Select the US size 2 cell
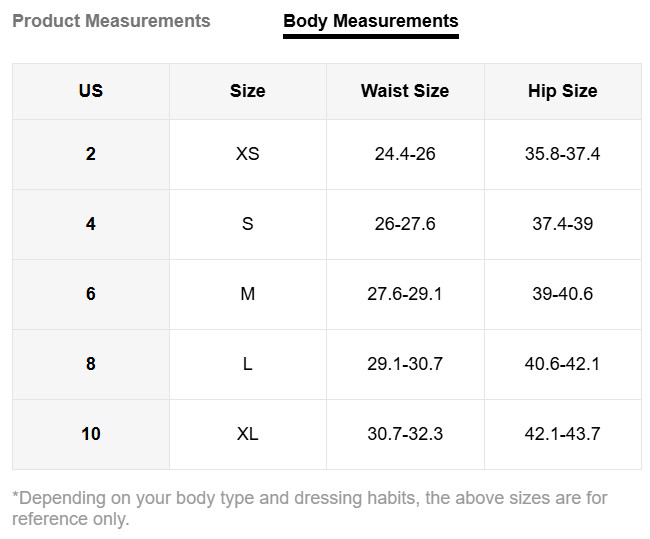The height and width of the screenshot is (539, 650). 91,154
